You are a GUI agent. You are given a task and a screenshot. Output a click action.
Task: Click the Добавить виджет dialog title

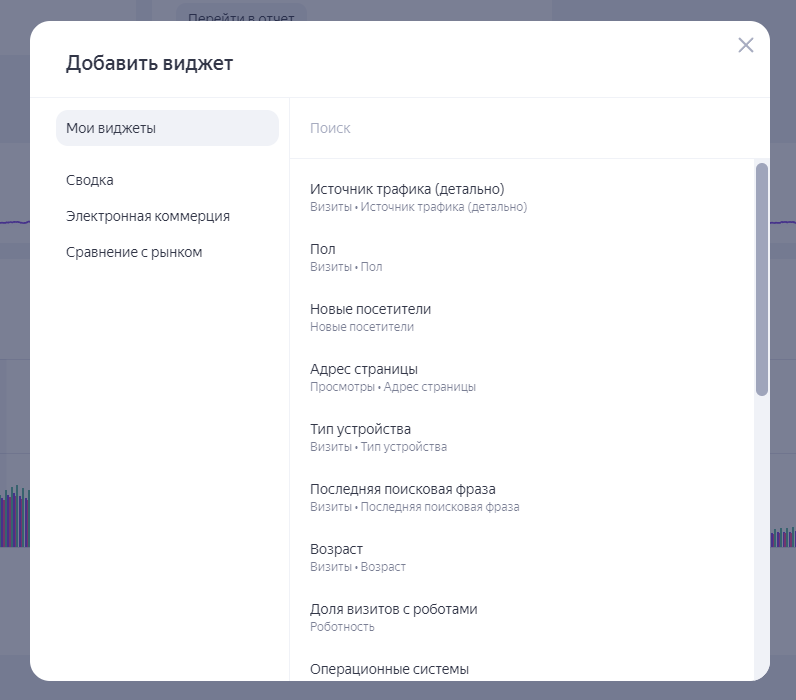pos(149,64)
